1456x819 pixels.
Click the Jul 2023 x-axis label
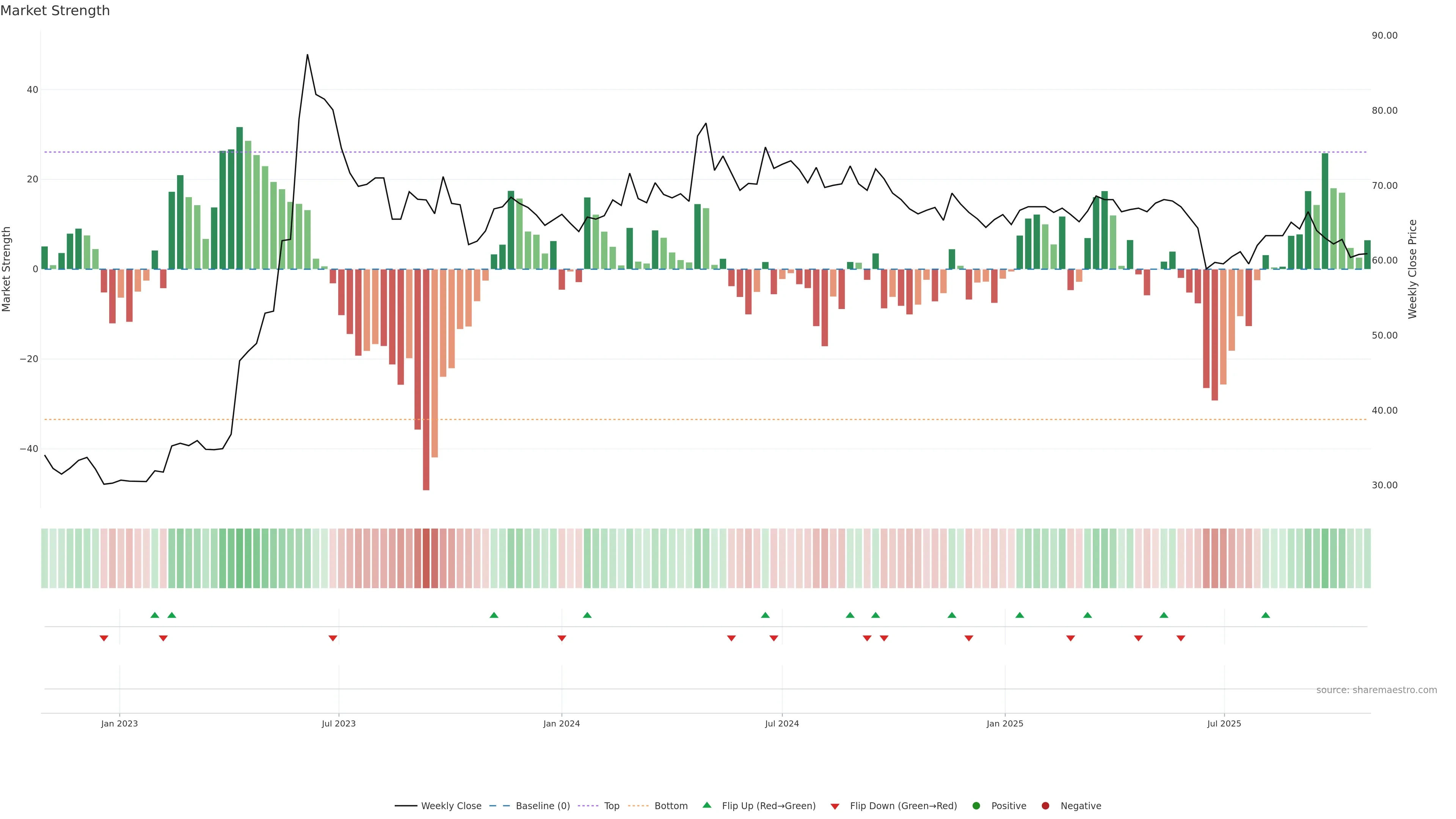click(339, 723)
